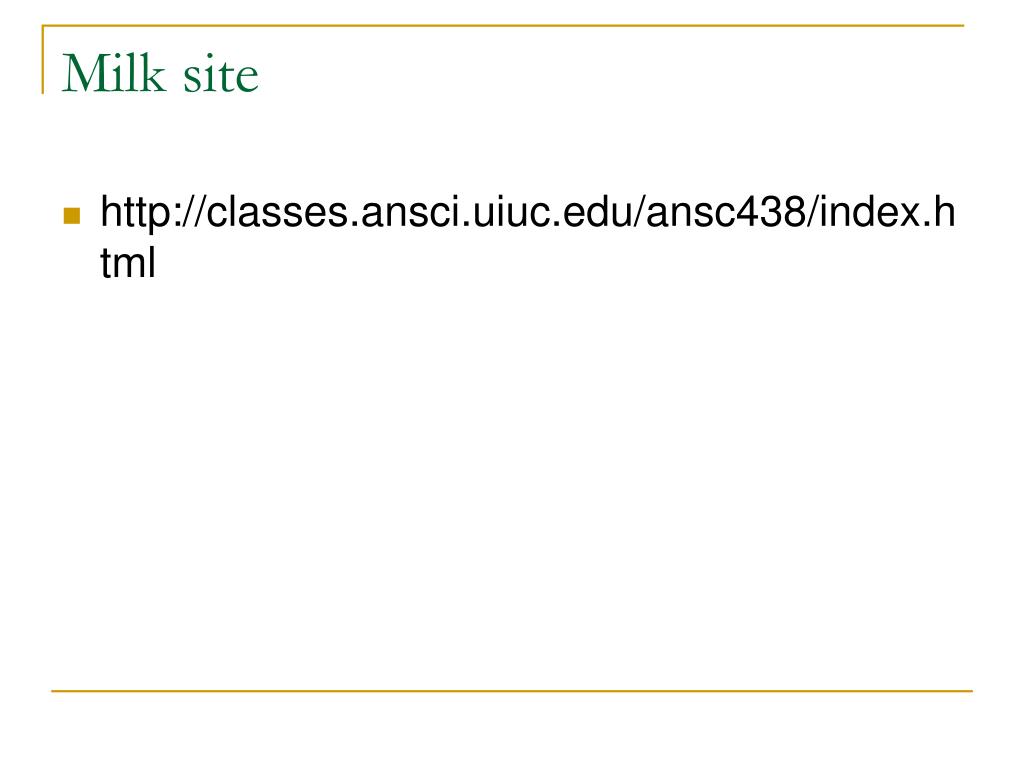The image size is (1024, 768).
Task: Click the gold horizontal line at bottom
Action: pos(512,690)
